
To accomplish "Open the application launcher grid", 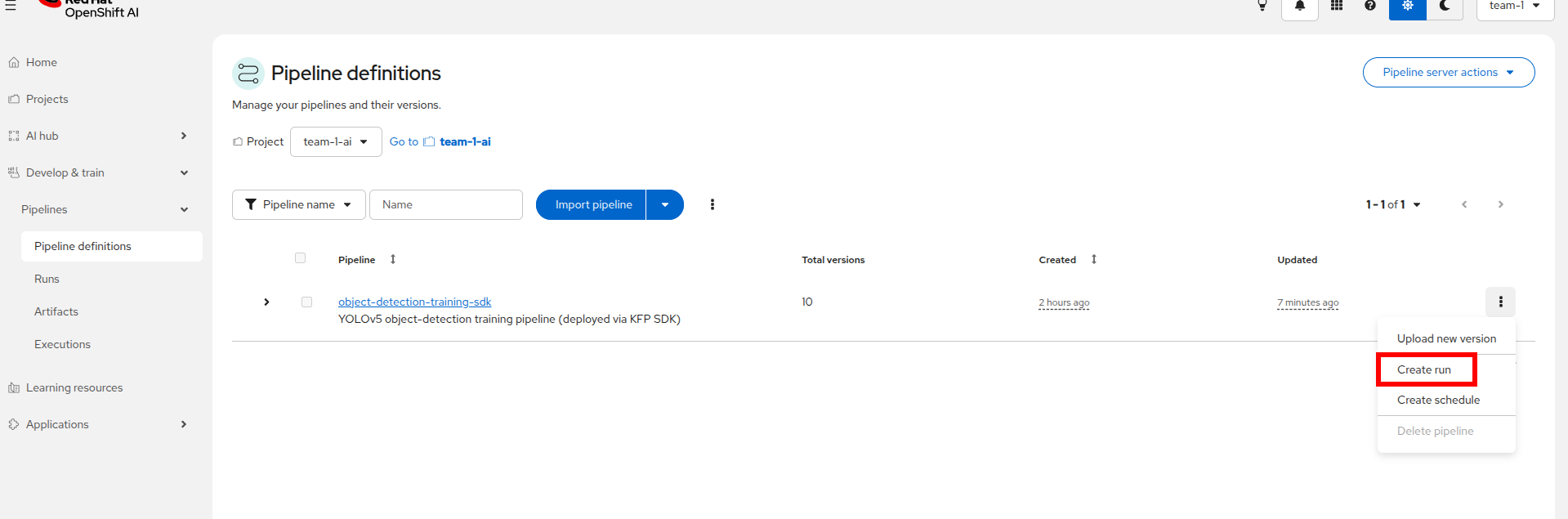I will point(1337,6).
